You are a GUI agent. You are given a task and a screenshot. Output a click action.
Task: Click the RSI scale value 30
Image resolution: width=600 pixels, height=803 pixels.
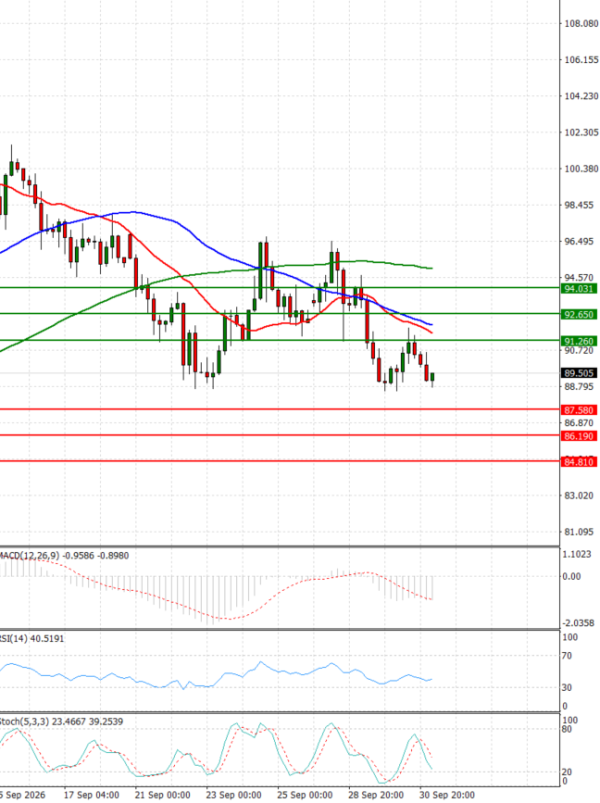click(567, 688)
